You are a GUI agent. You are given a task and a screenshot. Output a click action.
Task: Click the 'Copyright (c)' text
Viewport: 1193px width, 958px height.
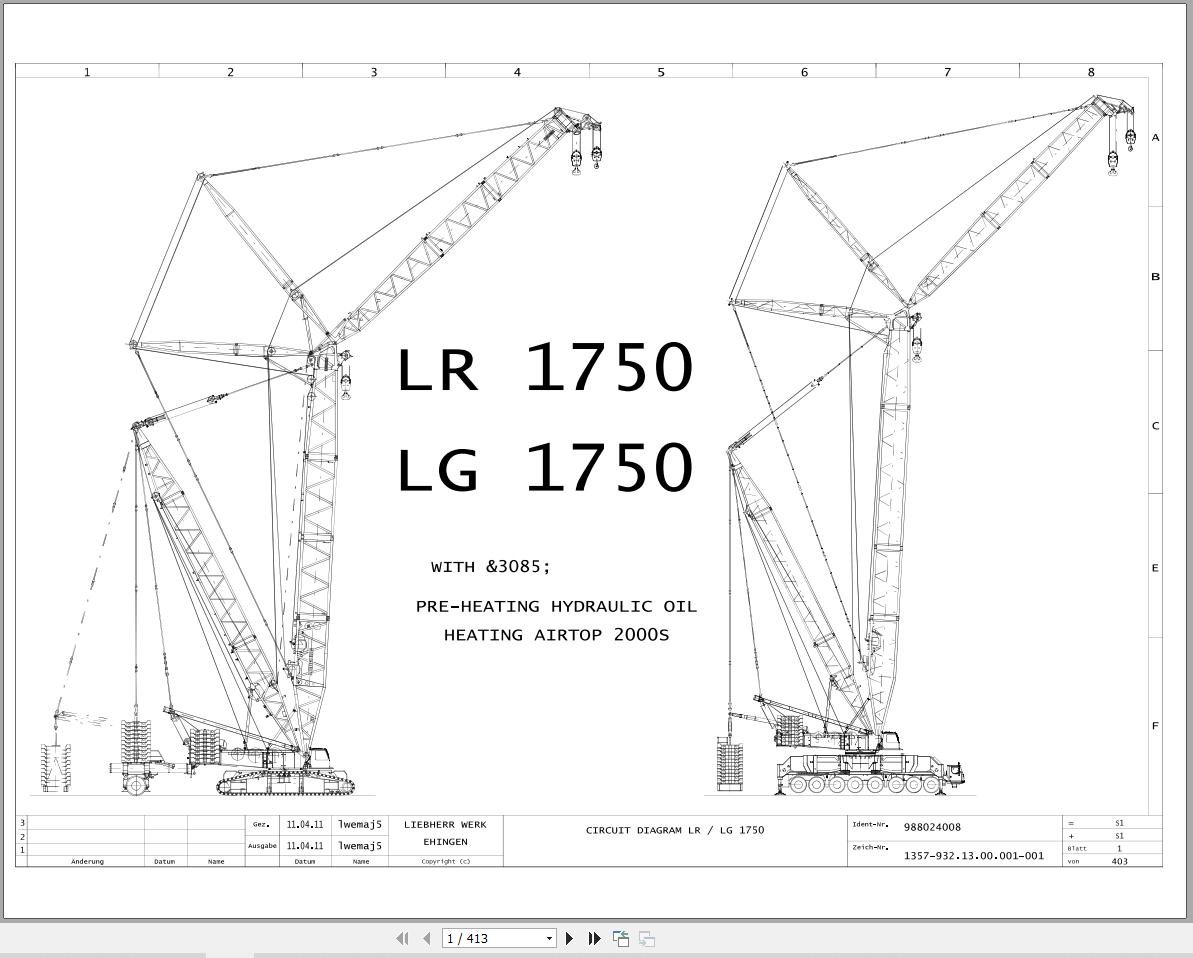pyautogui.click(x=445, y=861)
